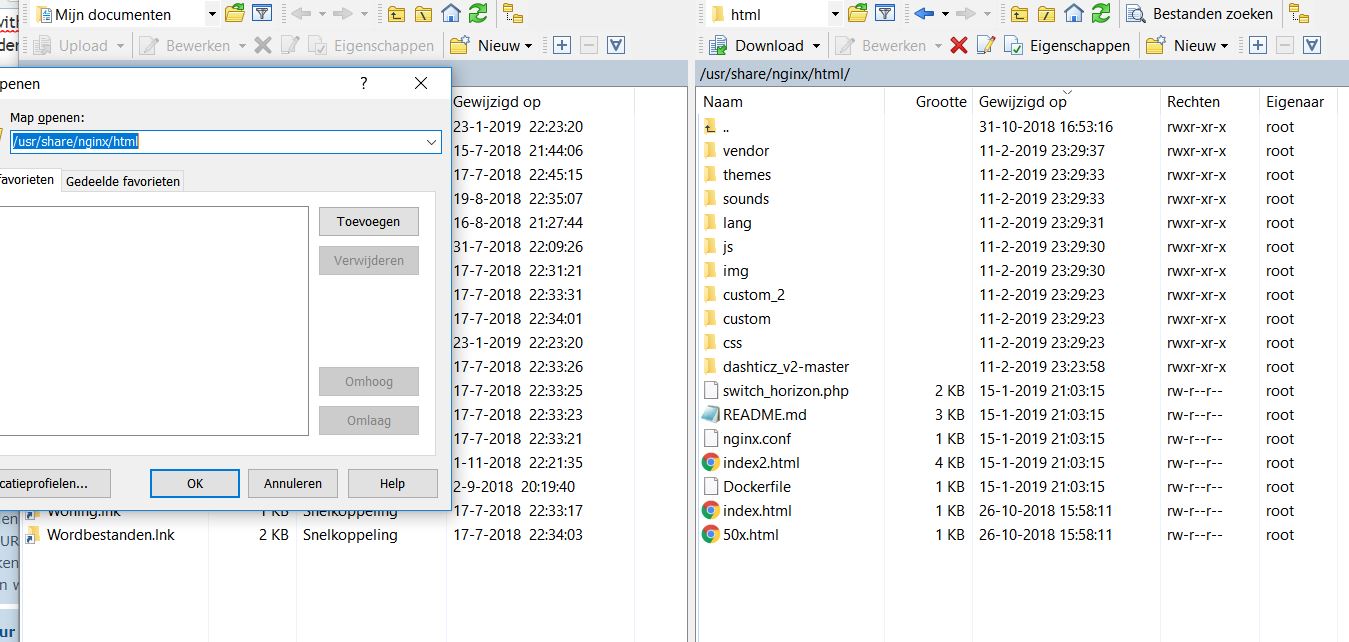Click Toevoegen button in dialog

click(369, 222)
